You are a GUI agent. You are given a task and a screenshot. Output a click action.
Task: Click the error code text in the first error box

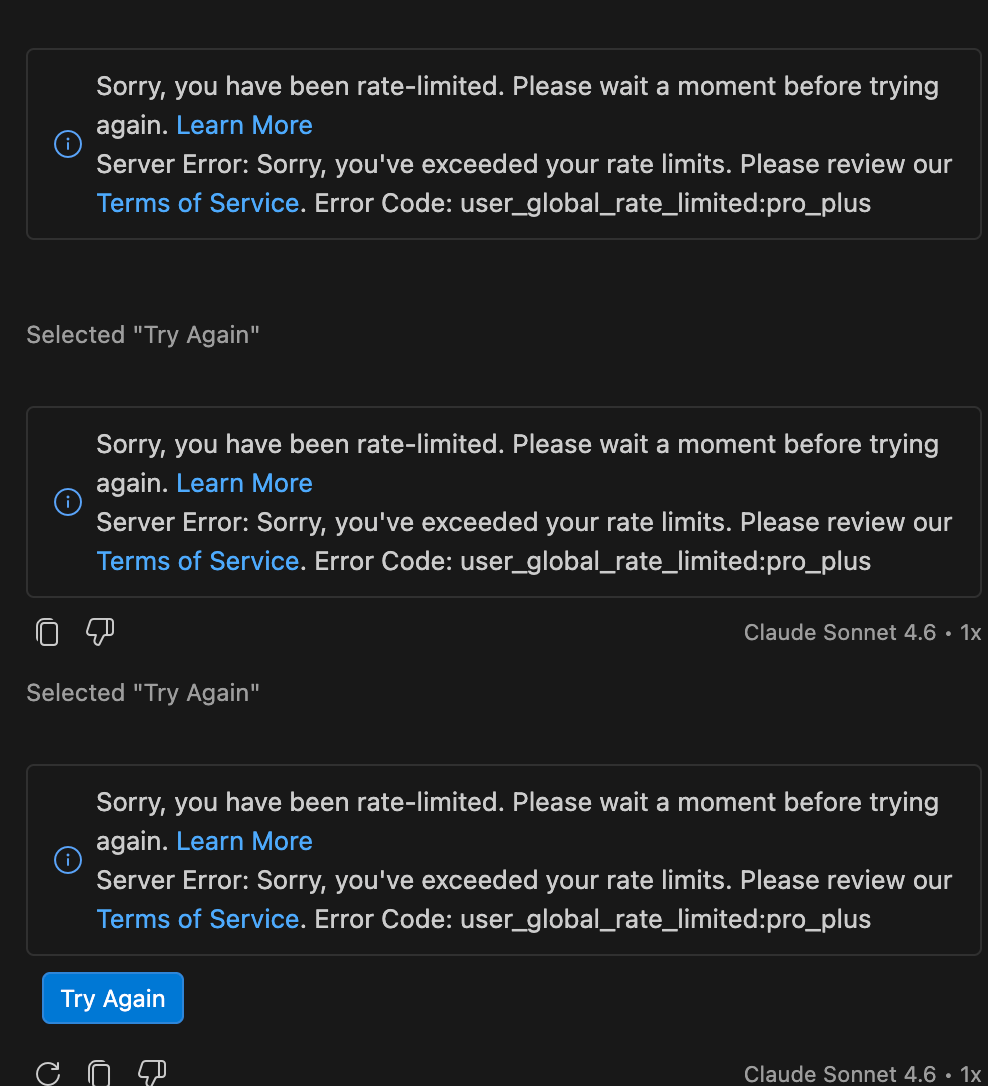click(x=665, y=203)
